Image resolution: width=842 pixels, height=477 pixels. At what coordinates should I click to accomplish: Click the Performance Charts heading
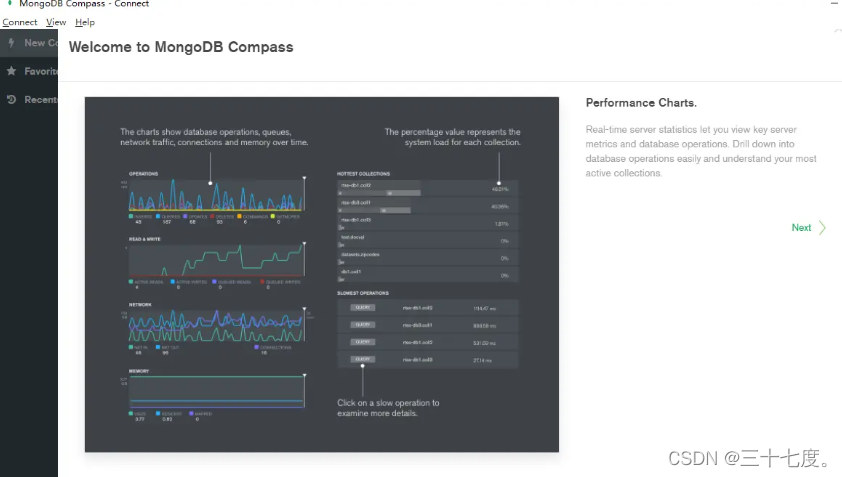[x=641, y=103]
